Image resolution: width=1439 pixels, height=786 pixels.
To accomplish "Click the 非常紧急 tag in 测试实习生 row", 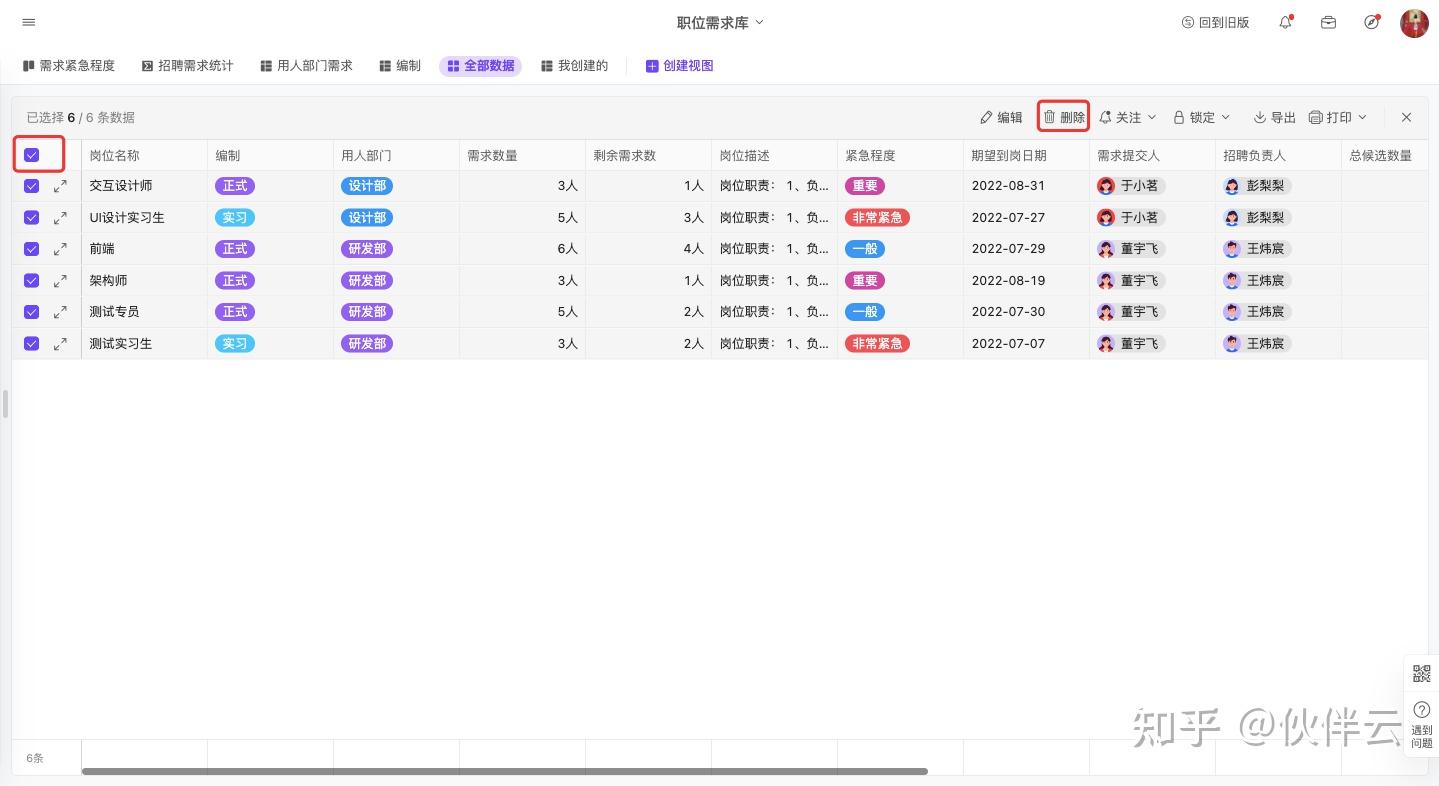I will pyautogui.click(x=877, y=343).
